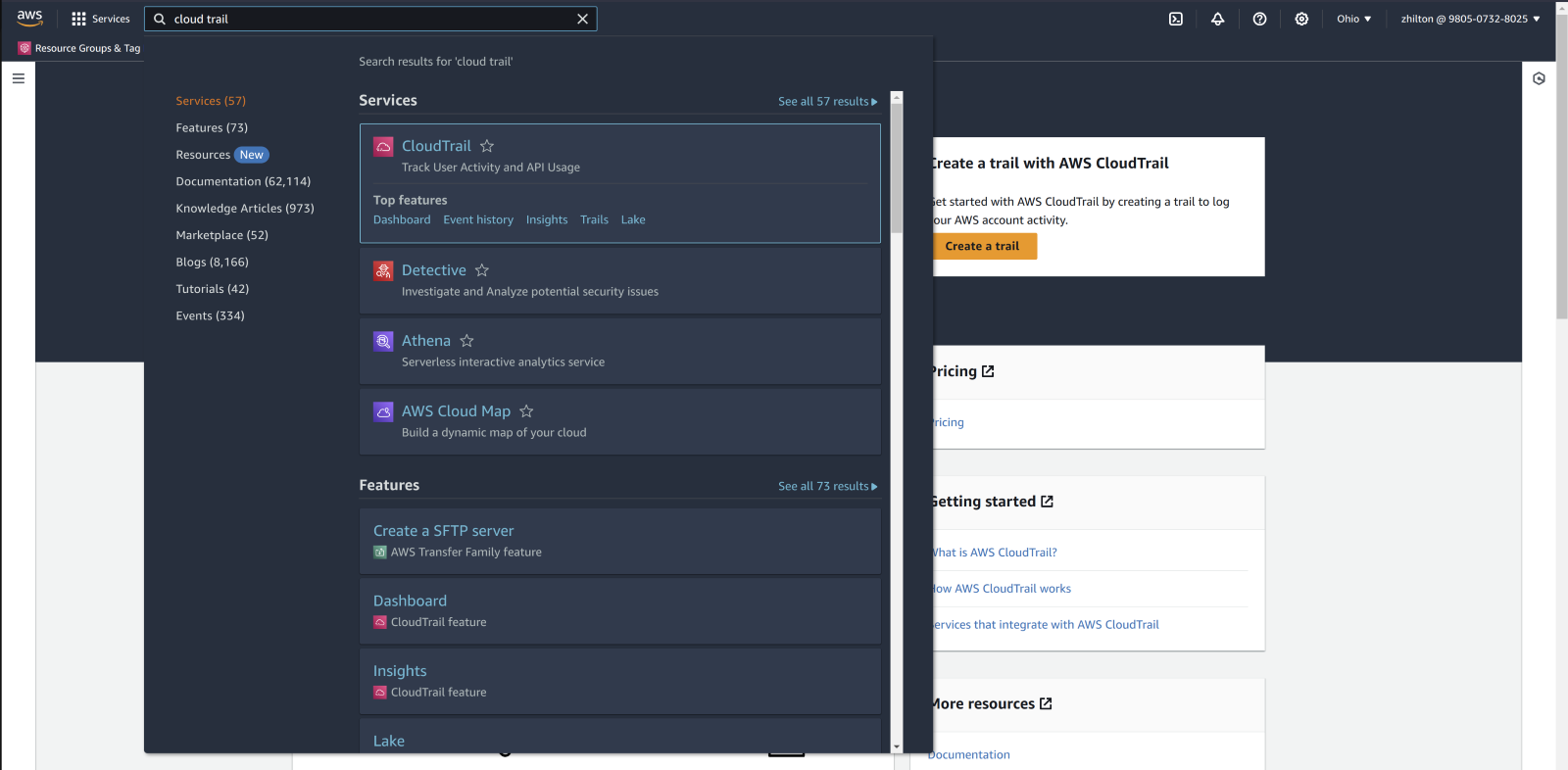Expand the zhilton account dropdown
Image resolution: width=1568 pixels, height=770 pixels.
[x=1470, y=19]
